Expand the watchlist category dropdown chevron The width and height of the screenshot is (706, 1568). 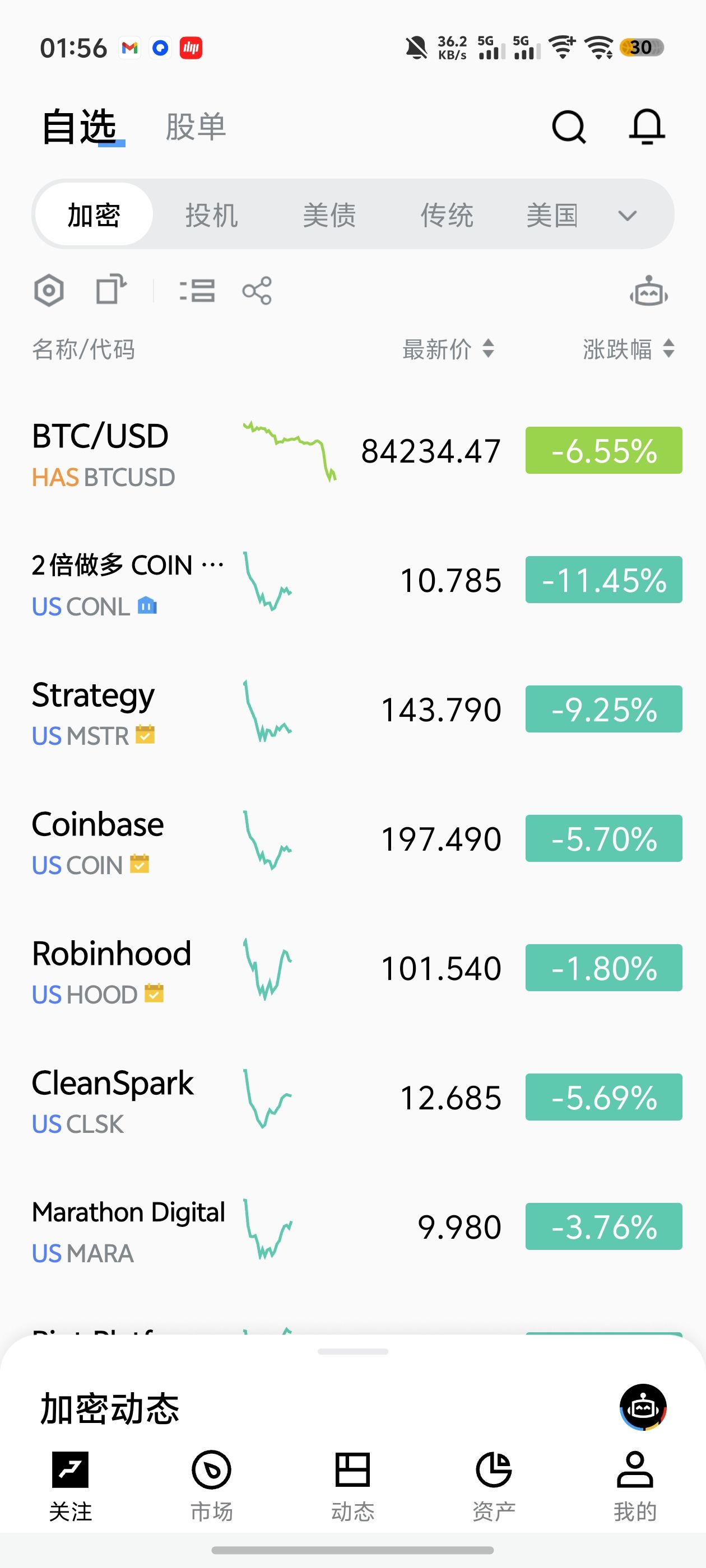pos(627,216)
